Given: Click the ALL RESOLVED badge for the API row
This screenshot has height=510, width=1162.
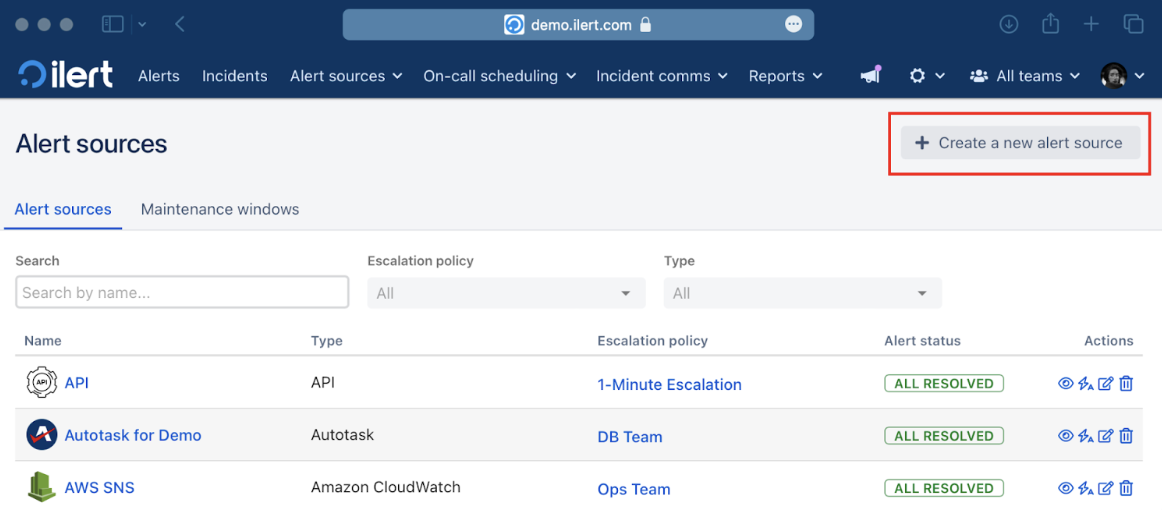Looking at the screenshot, I should pyautogui.click(x=944, y=383).
